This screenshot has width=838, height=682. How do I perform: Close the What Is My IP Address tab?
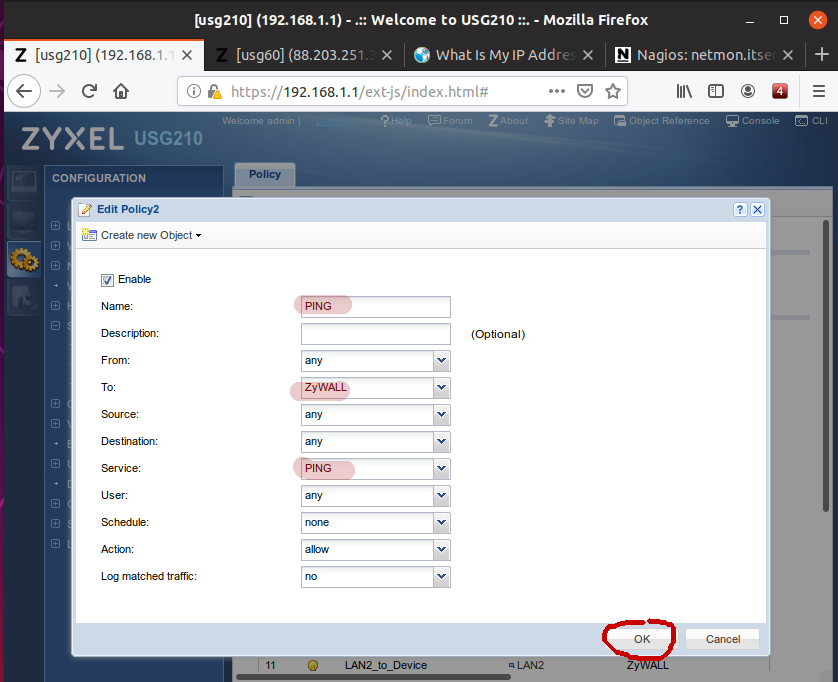(x=587, y=55)
